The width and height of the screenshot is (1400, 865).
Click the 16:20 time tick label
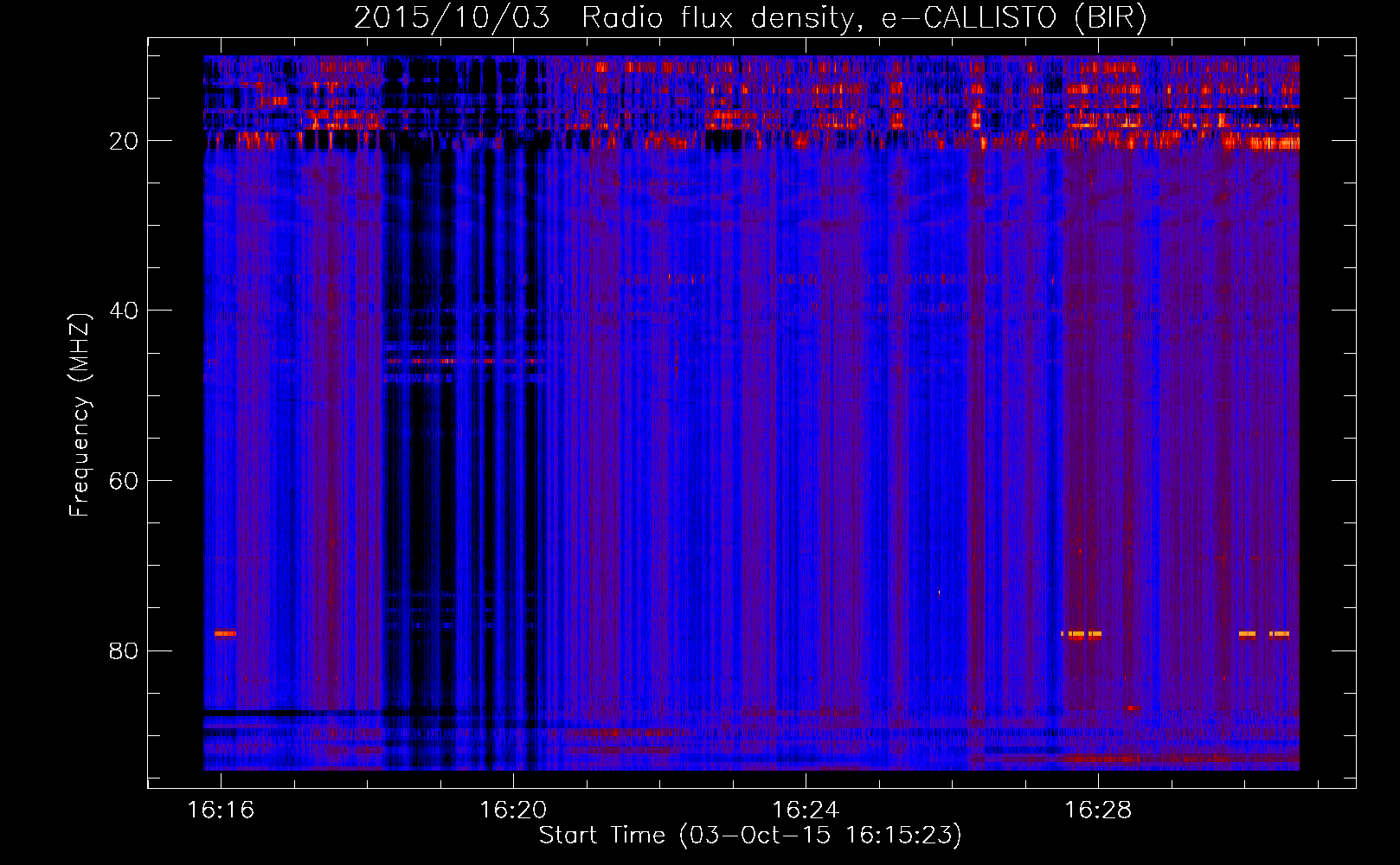coord(513,811)
